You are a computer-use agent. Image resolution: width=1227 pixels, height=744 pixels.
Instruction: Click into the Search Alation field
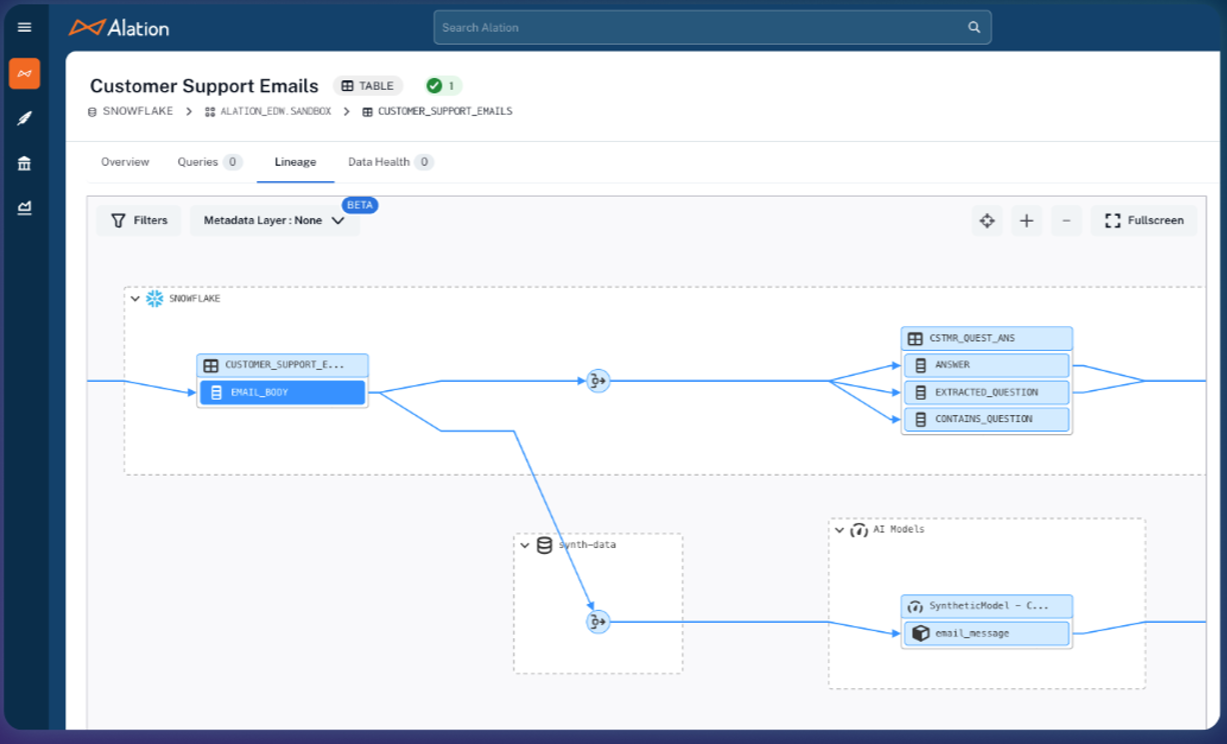pyautogui.click(x=712, y=28)
